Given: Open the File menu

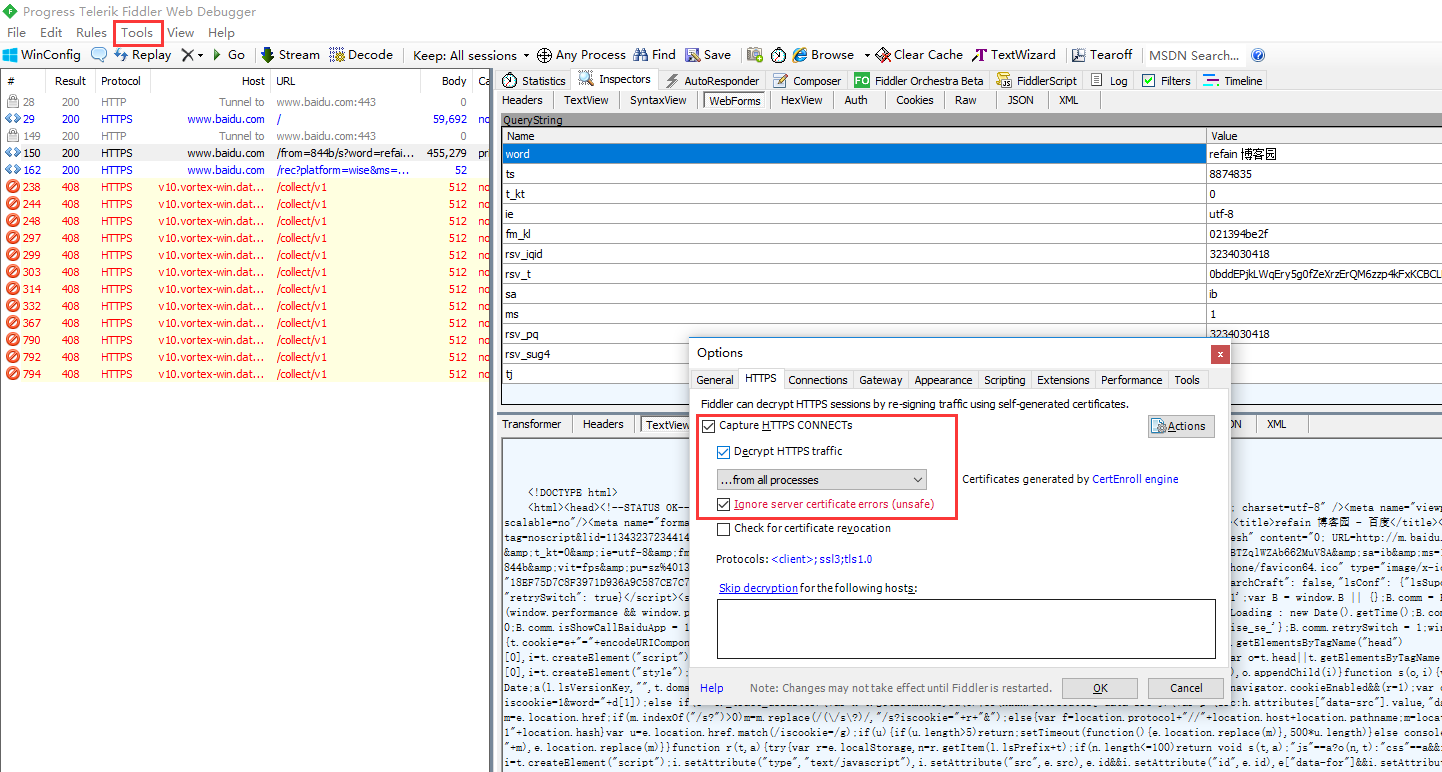Looking at the screenshot, I should point(16,33).
